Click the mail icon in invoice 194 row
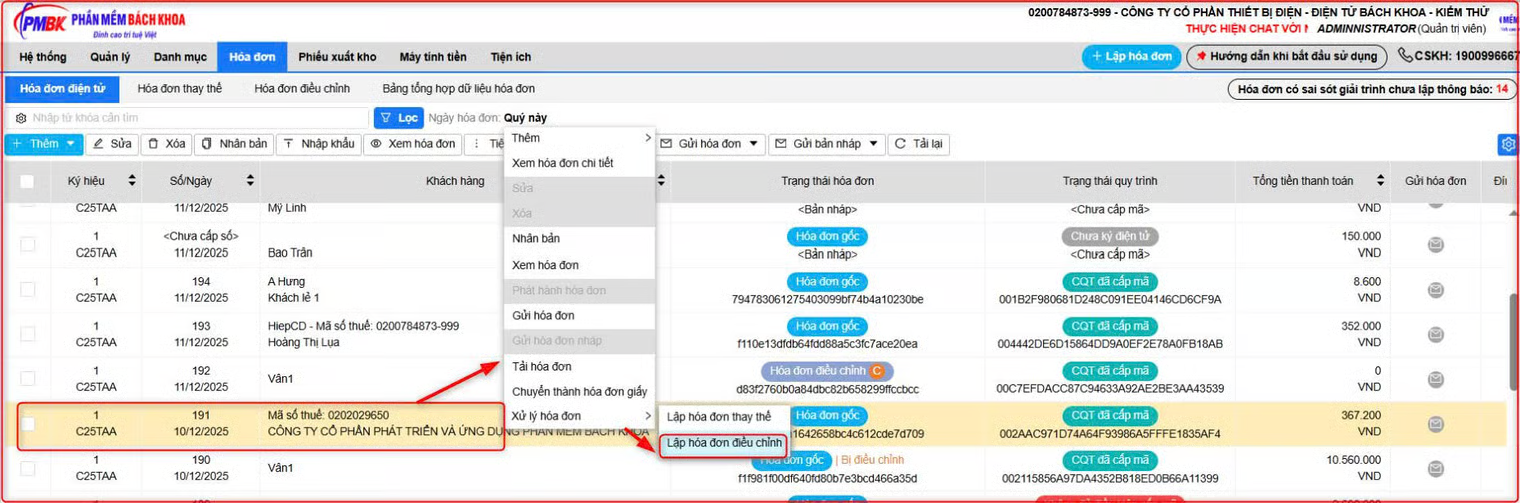 click(1435, 290)
